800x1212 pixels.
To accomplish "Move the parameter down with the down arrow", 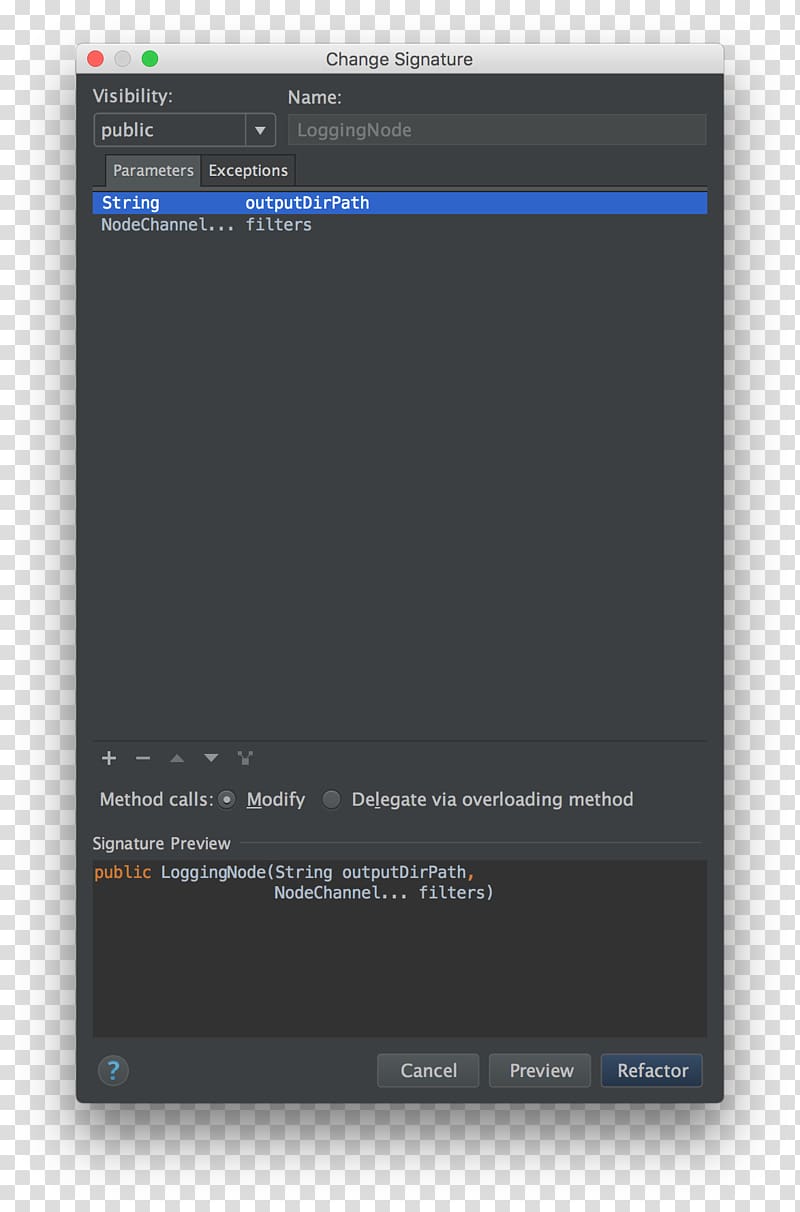I will pyautogui.click(x=211, y=758).
